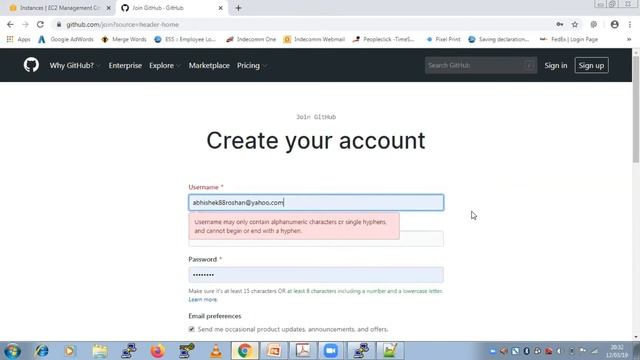This screenshot has width=640, height=360.
Task: Switch to Chrome in the taskbar
Action: tap(244, 351)
